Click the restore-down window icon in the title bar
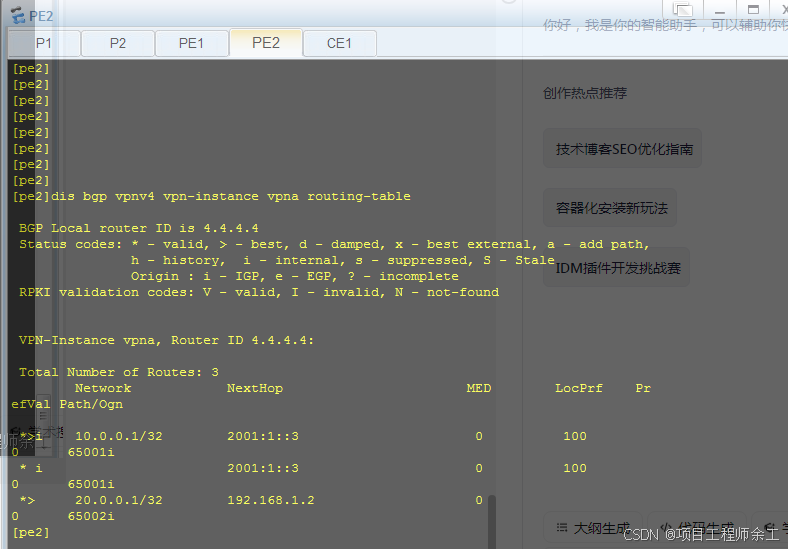Image resolution: width=788 pixels, height=549 pixels. click(x=683, y=9)
